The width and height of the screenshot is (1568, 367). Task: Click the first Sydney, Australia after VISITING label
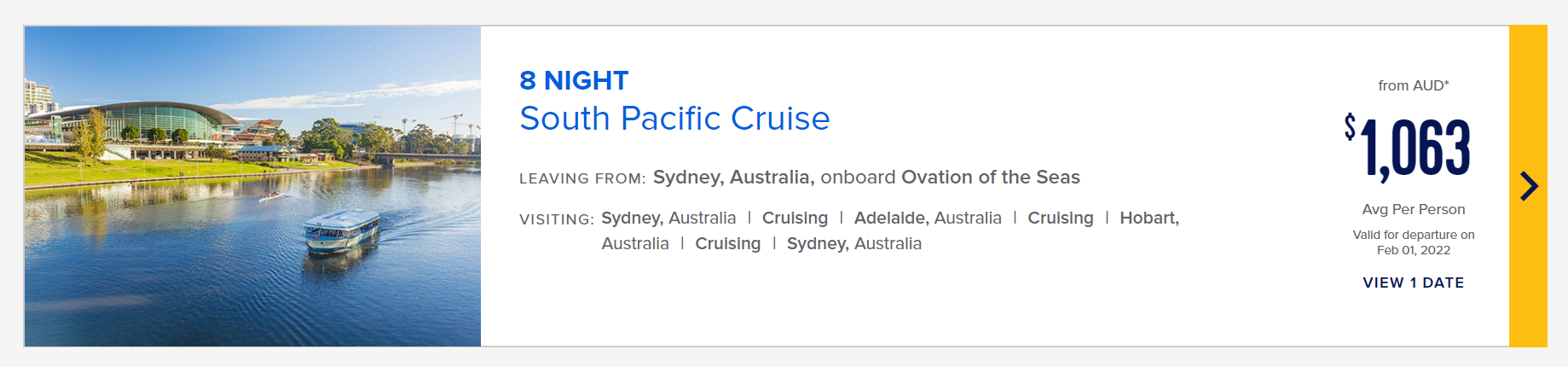pyautogui.click(x=668, y=218)
